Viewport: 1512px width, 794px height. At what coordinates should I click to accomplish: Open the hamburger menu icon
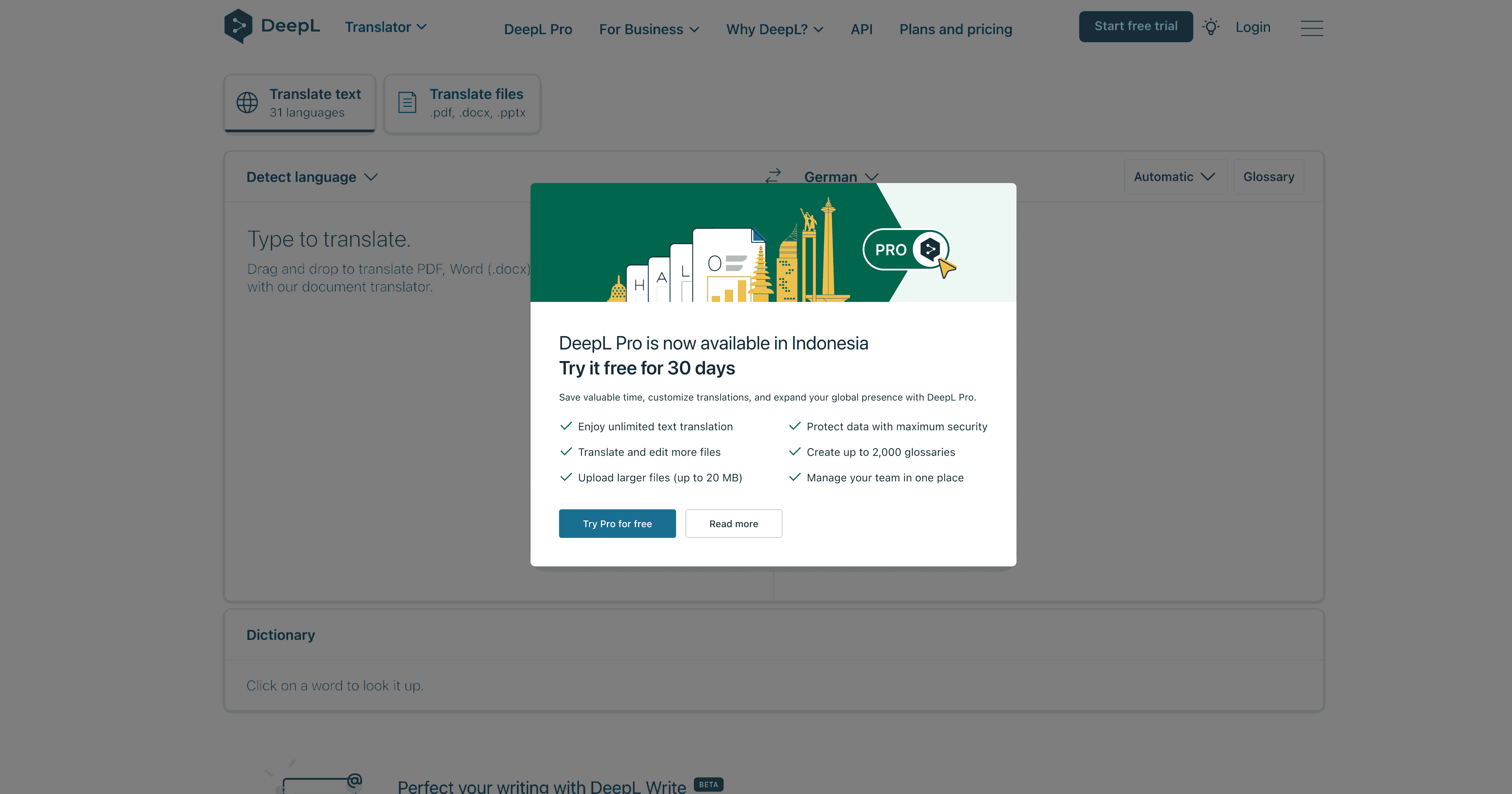[1311, 28]
